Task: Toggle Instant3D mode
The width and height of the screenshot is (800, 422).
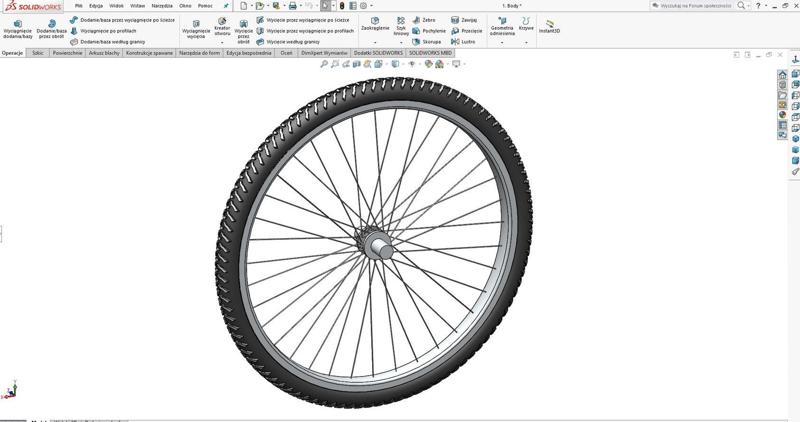Action: [x=549, y=27]
